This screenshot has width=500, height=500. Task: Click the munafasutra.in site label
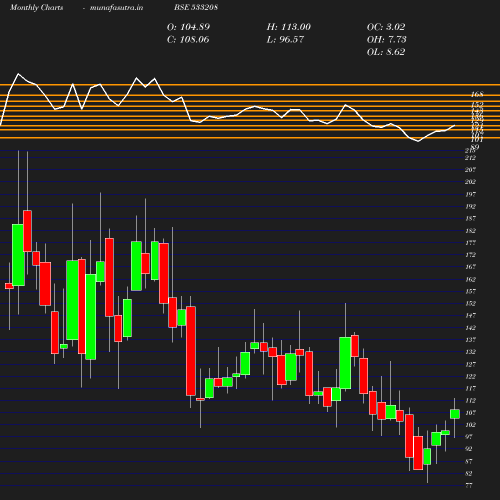click(116, 7)
